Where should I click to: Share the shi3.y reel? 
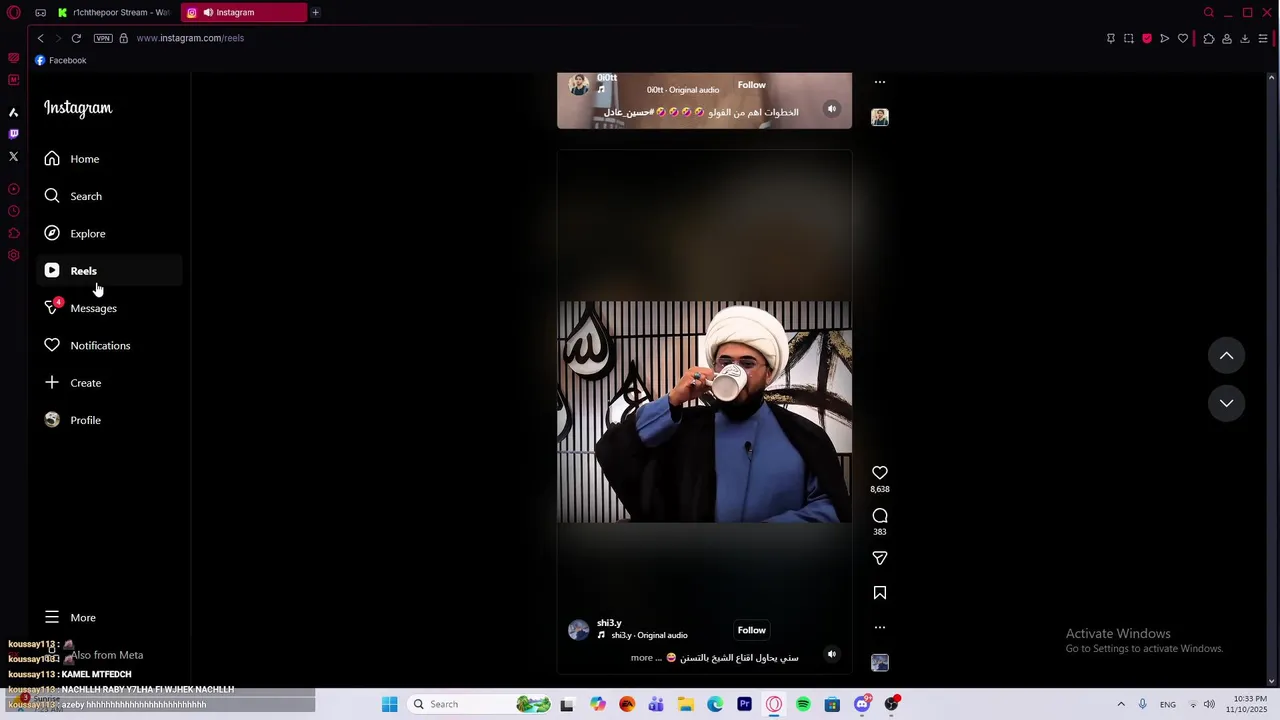tap(880, 558)
